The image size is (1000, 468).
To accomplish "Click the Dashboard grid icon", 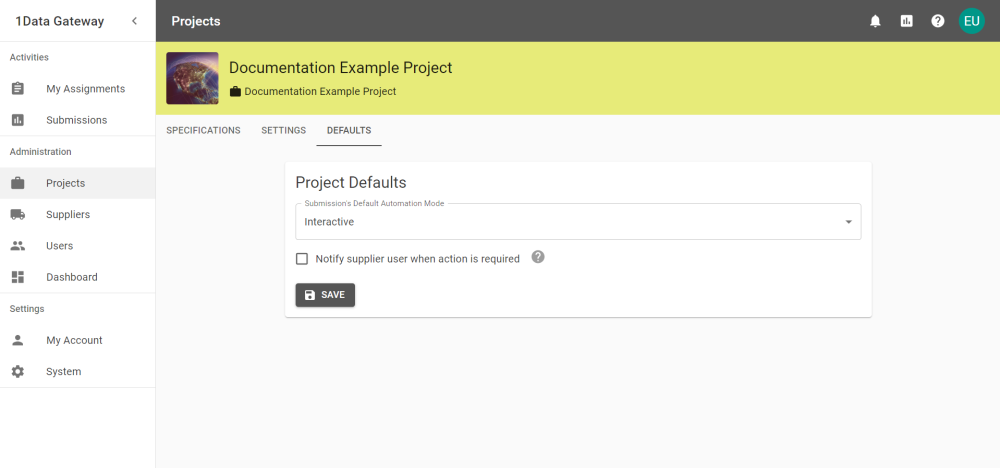I will (18, 277).
